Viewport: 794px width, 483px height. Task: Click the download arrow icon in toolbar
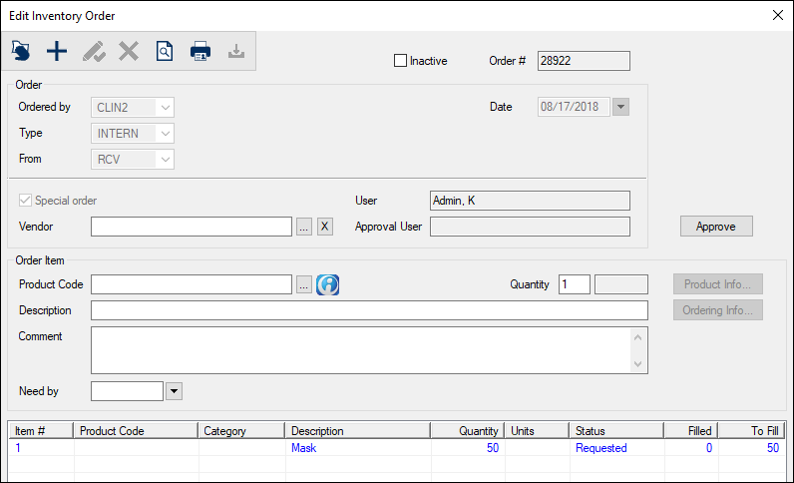236,51
